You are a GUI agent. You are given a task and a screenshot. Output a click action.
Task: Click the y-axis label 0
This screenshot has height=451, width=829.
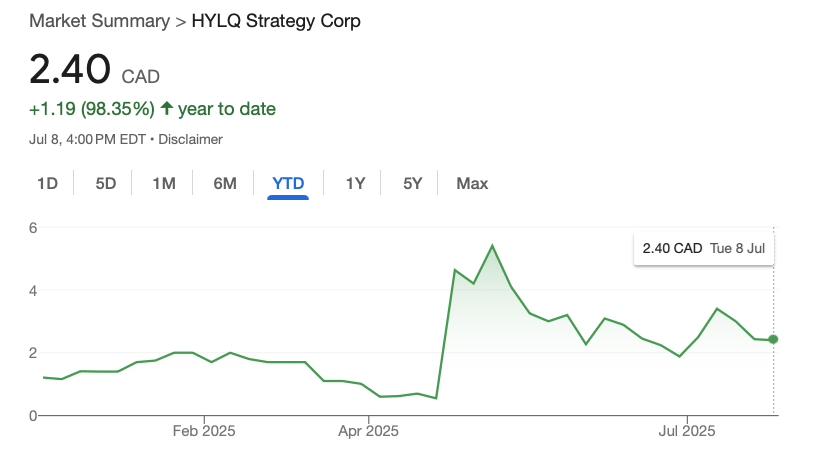point(33,416)
